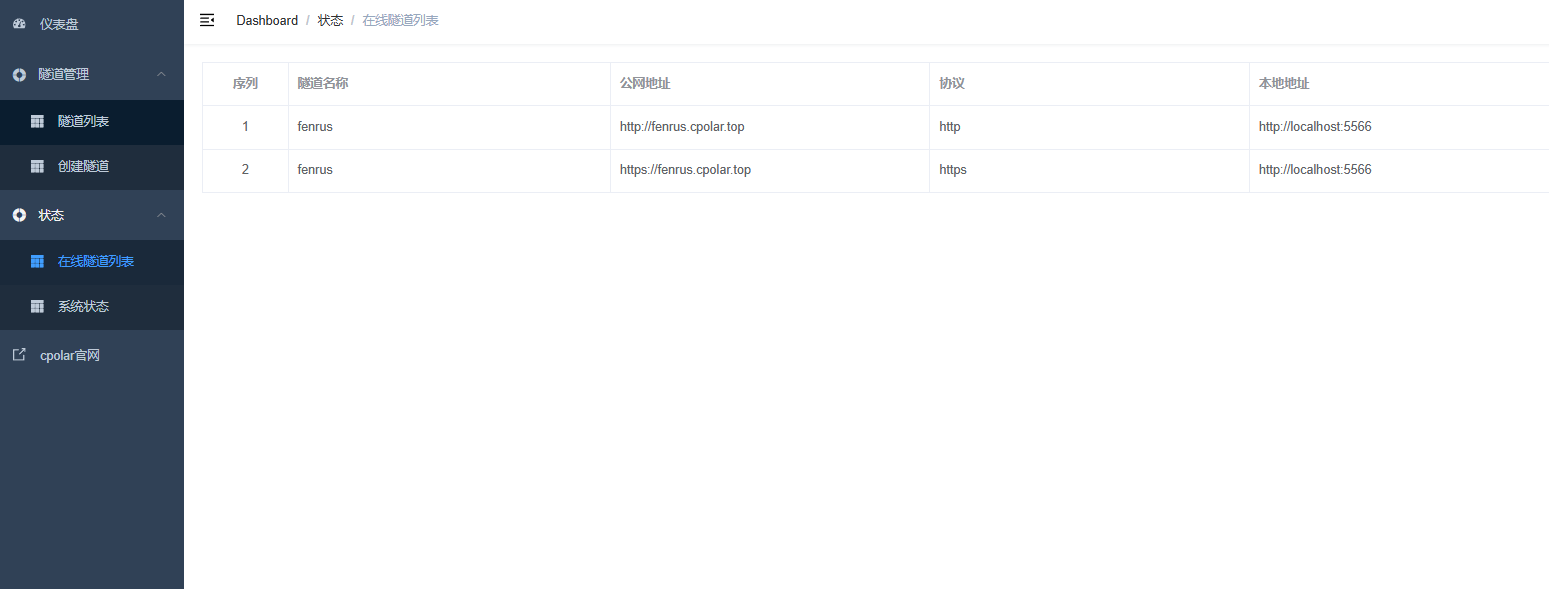The width and height of the screenshot is (1549, 589).
Task: Click the grid icon beside 隧道列表
Action: click(37, 122)
